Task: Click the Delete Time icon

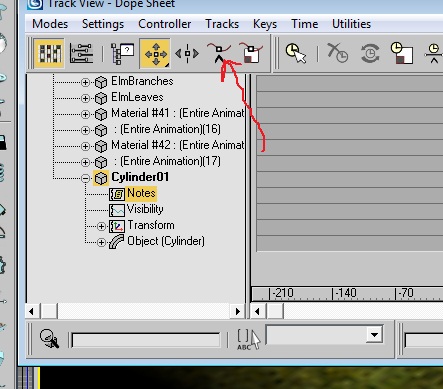Action: (337, 53)
